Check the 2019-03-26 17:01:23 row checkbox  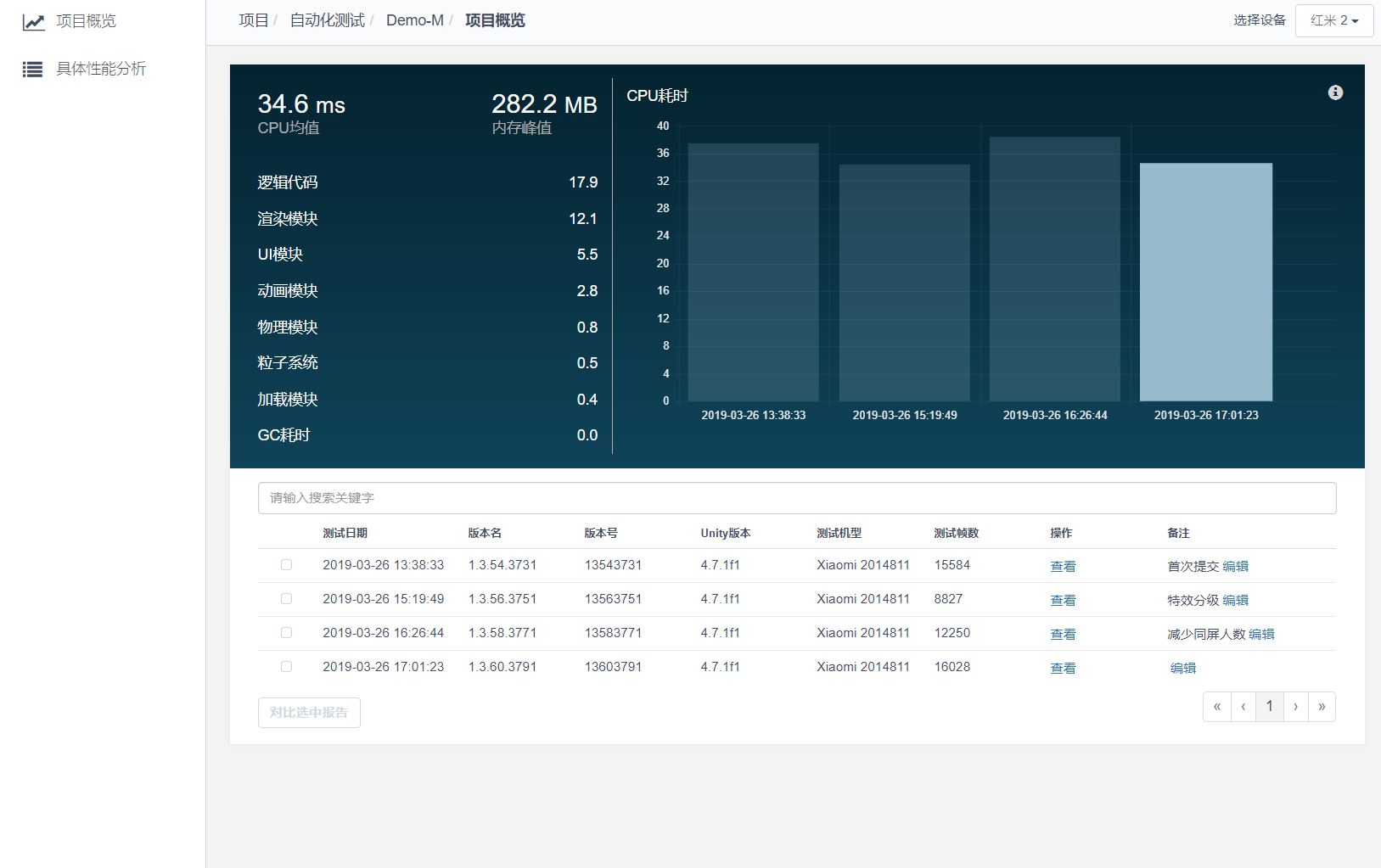pos(286,667)
